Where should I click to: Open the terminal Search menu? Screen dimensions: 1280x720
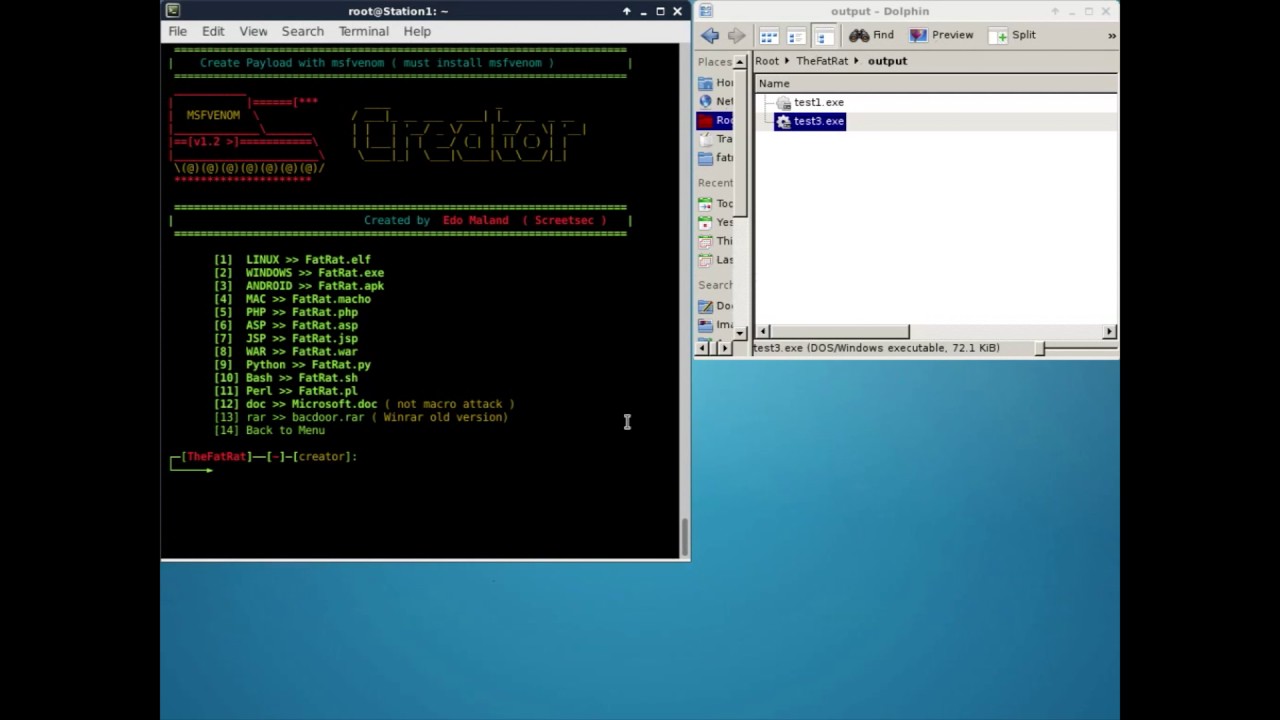(302, 31)
